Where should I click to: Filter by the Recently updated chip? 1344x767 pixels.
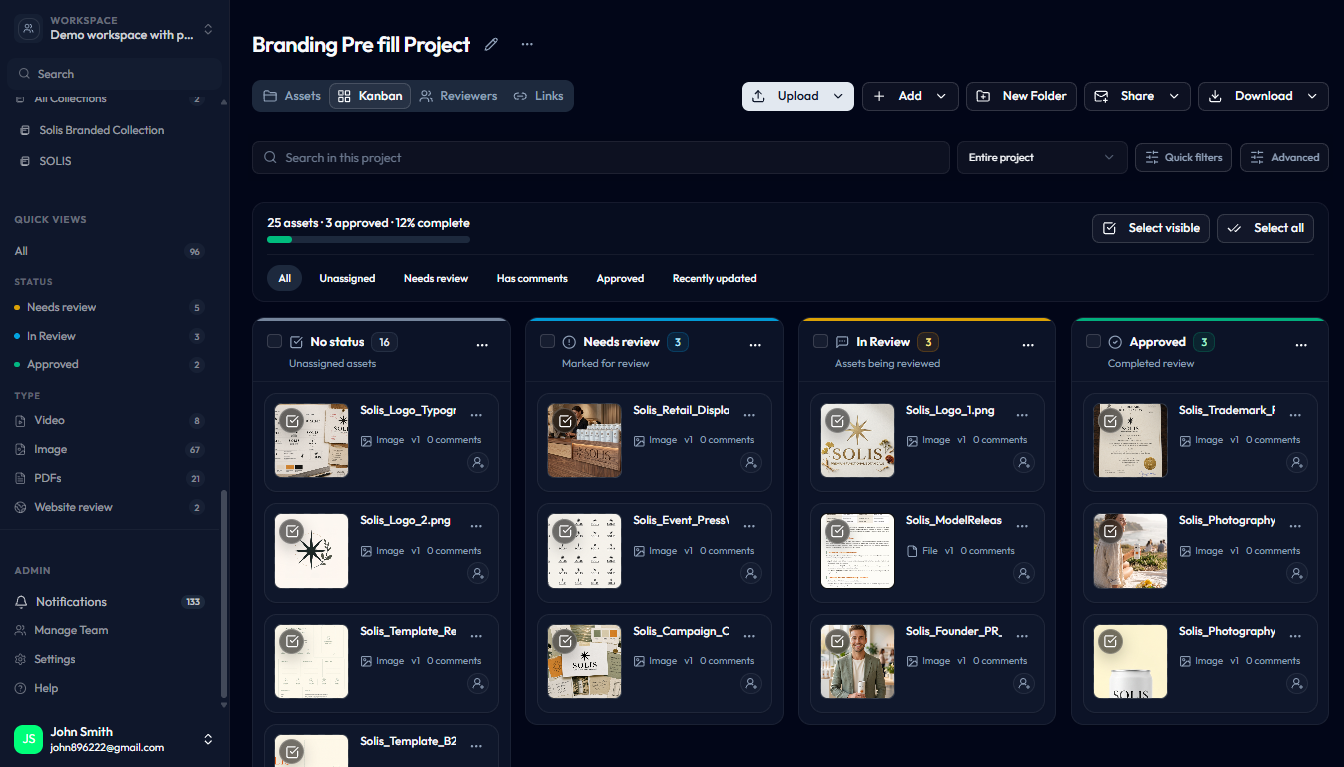pyautogui.click(x=714, y=278)
